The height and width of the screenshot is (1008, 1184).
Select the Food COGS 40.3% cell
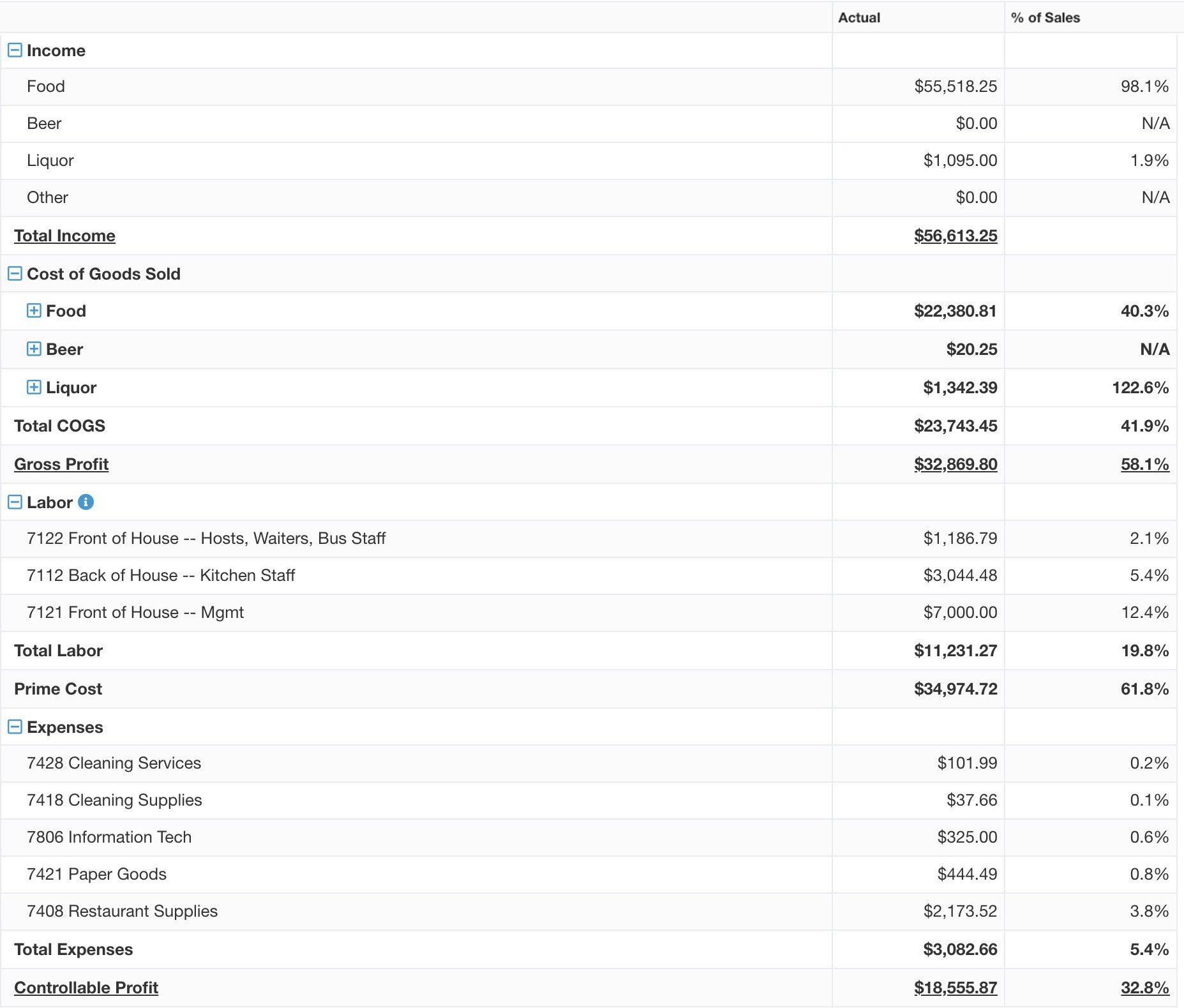click(1145, 311)
